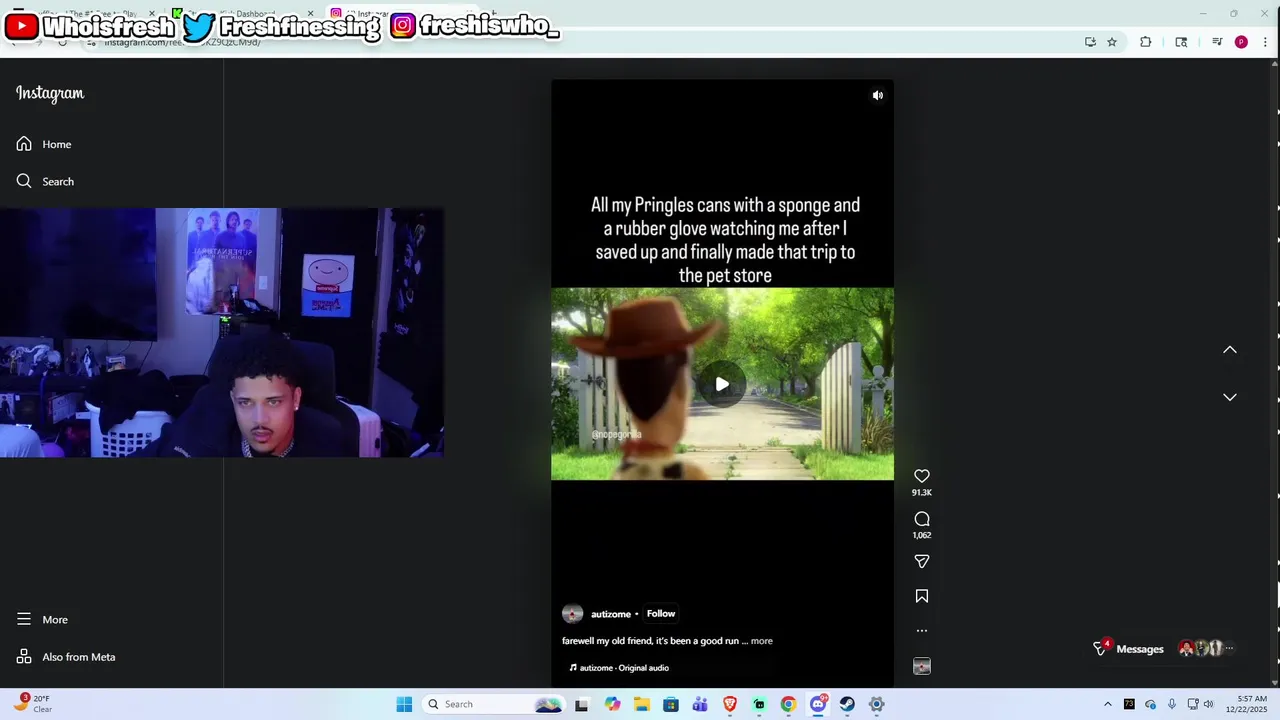Go to the next reel with the down chevron
Screen dimensions: 1280x720
point(1230,397)
